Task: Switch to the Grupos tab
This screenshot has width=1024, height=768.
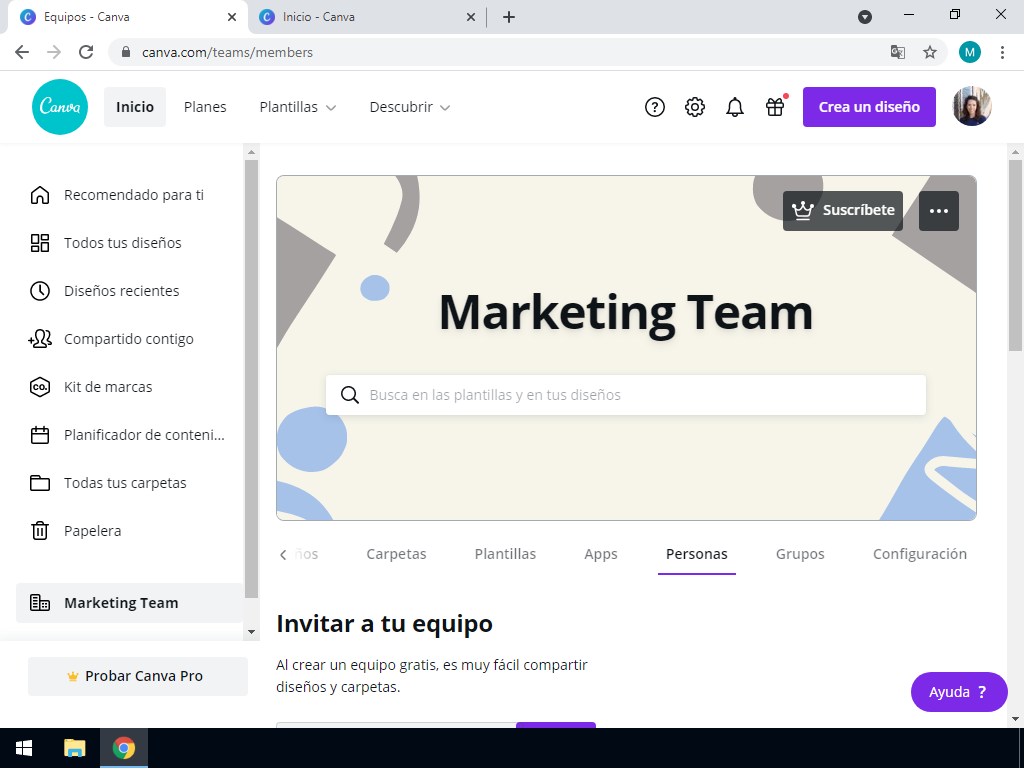Action: point(800,554)
